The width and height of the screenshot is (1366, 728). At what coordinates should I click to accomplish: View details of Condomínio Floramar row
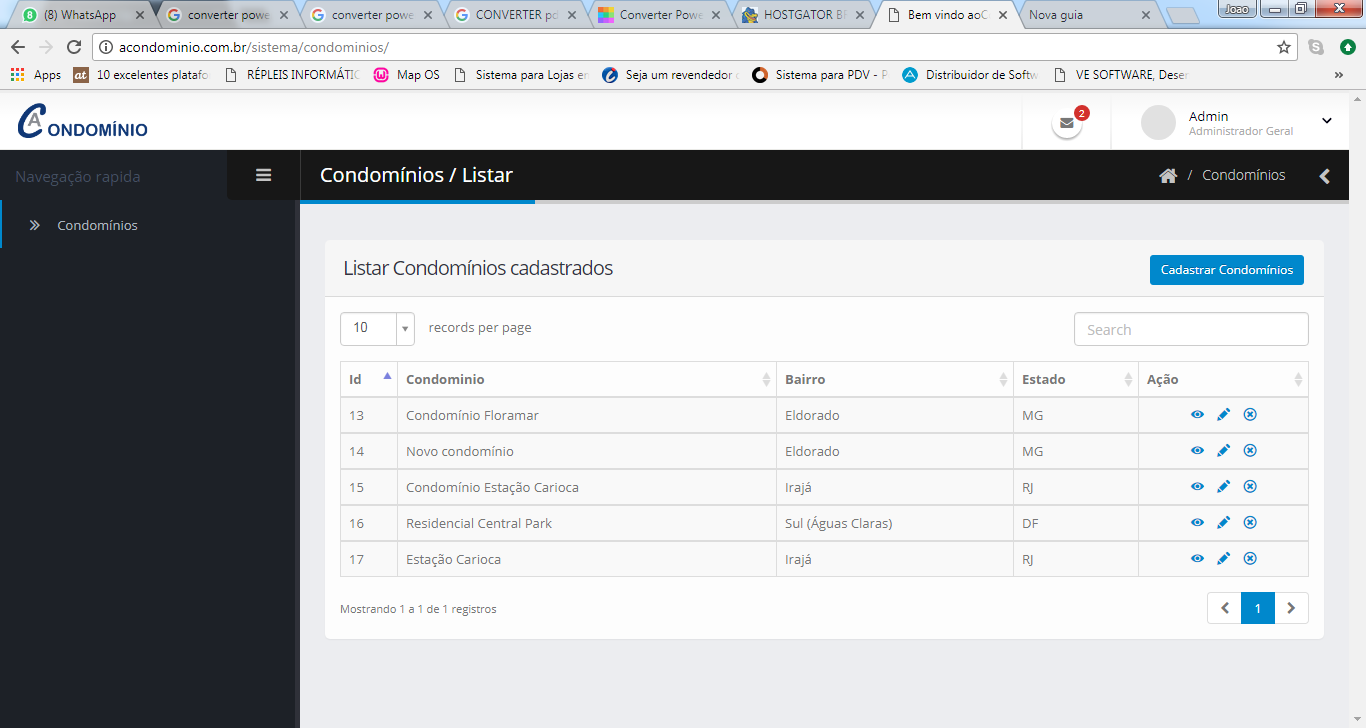point(1197,415)
